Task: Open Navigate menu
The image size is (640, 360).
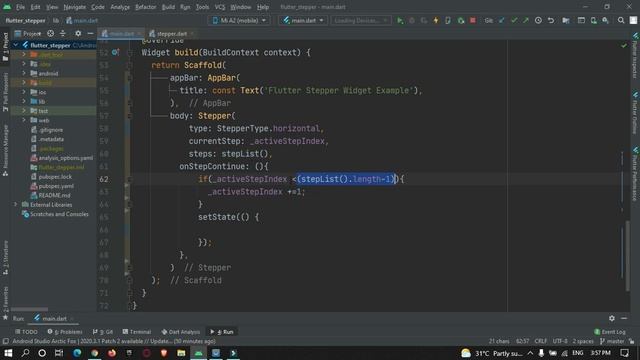Action: click(x=75, y=7)
